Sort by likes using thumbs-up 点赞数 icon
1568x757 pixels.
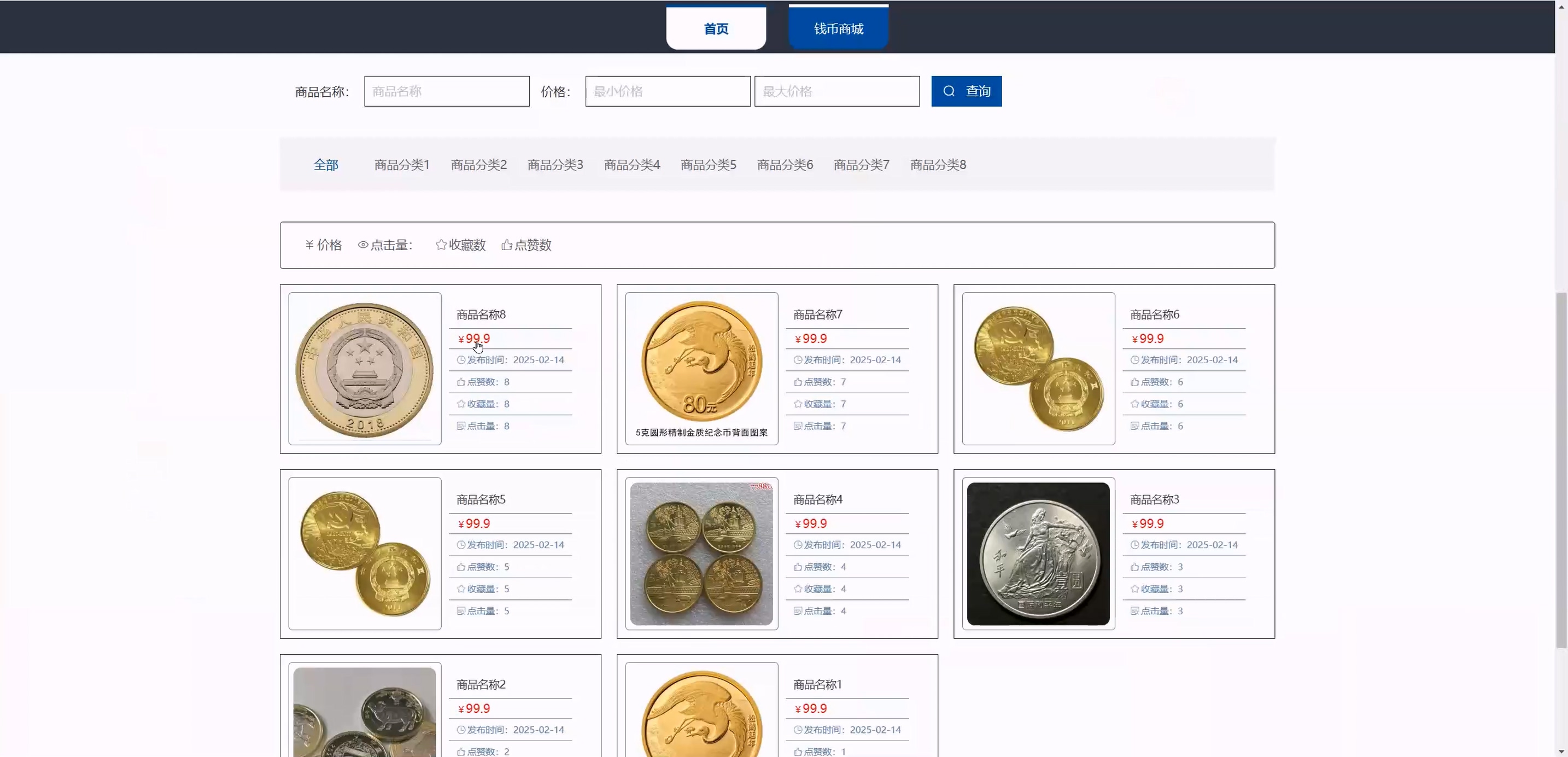506,245
